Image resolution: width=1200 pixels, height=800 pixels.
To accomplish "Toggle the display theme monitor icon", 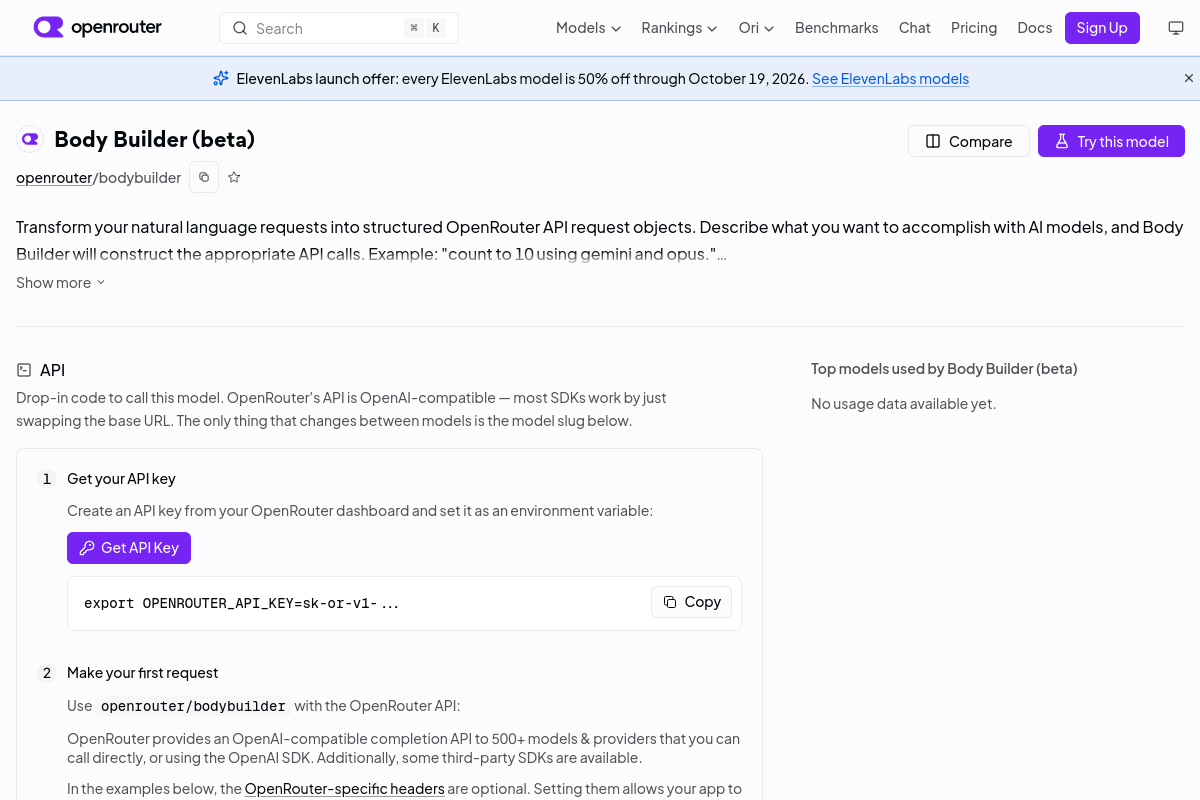I will point(1176,28).
